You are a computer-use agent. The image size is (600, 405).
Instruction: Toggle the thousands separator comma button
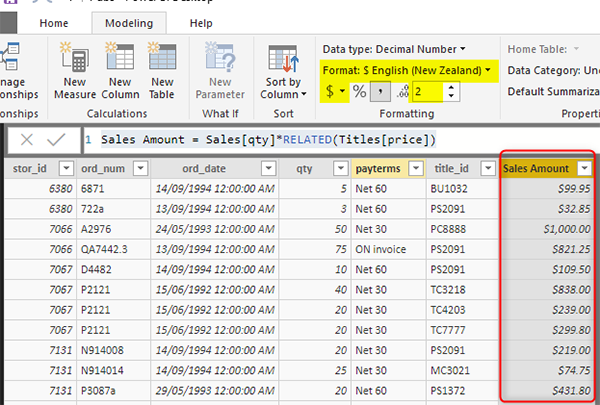point(381,92)
